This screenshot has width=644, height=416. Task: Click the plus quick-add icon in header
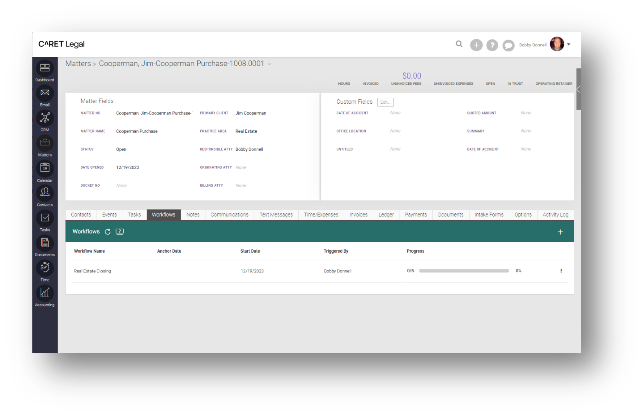click(476, 45)
